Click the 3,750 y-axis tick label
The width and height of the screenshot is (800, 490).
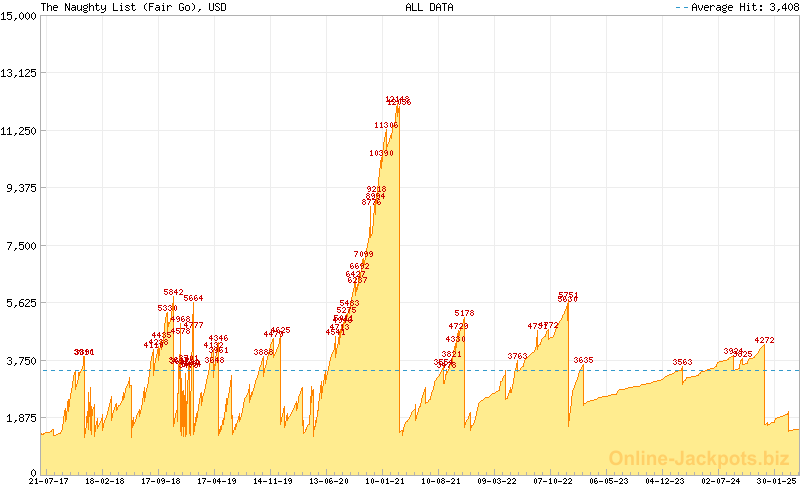[x=22, y=360]
